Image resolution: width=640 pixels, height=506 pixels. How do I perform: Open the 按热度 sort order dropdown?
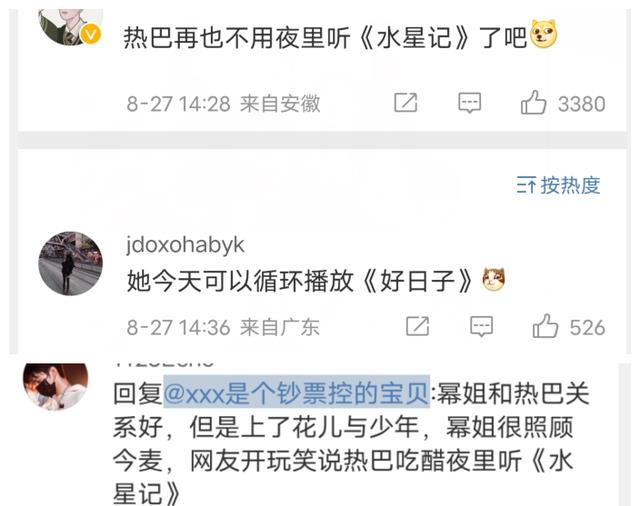(558, 185)
